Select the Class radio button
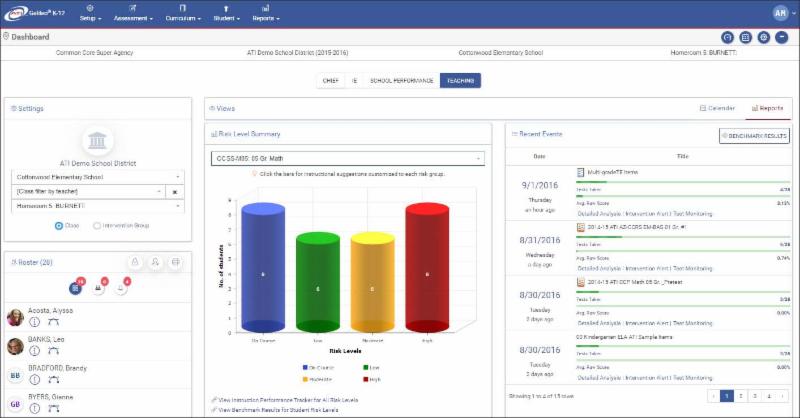The width and height of the screenshot is (800, 418). tap(59, 226)
